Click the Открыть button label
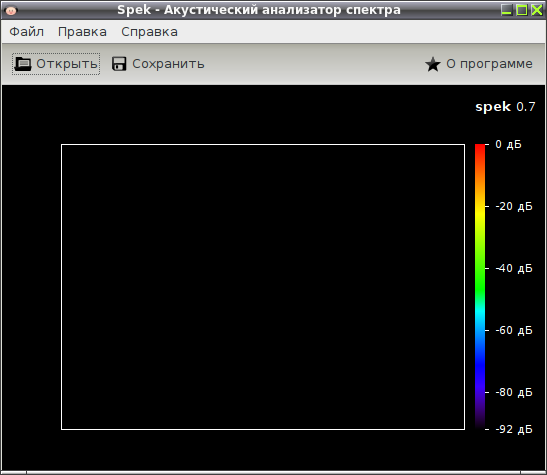The width and height of the screenshot is (547, 475). click(x=67, y=64)
